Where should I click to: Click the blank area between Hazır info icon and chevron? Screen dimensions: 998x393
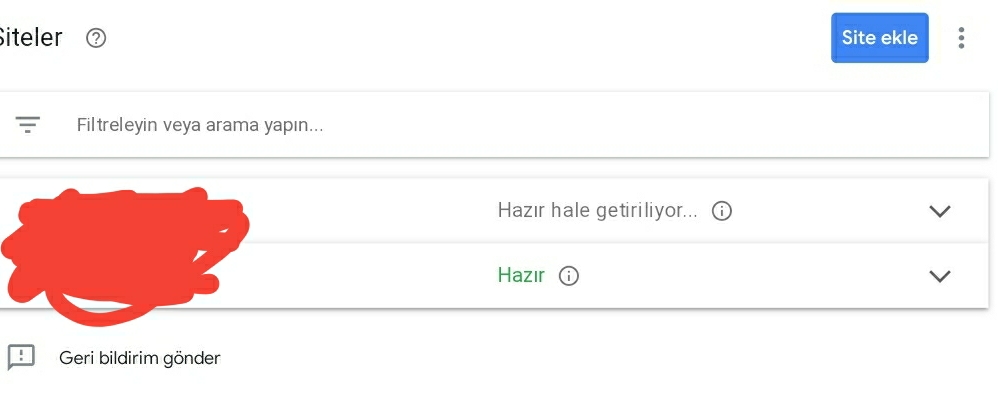click(x=751, y=276)
